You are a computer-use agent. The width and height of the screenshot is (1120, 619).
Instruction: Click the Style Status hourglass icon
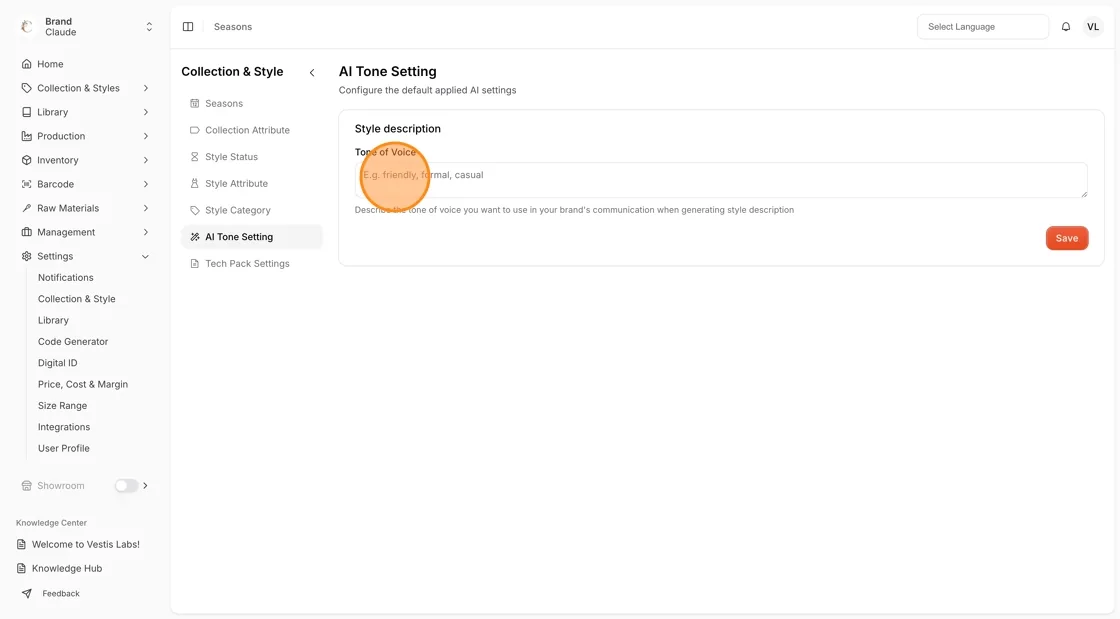point(194,157)
